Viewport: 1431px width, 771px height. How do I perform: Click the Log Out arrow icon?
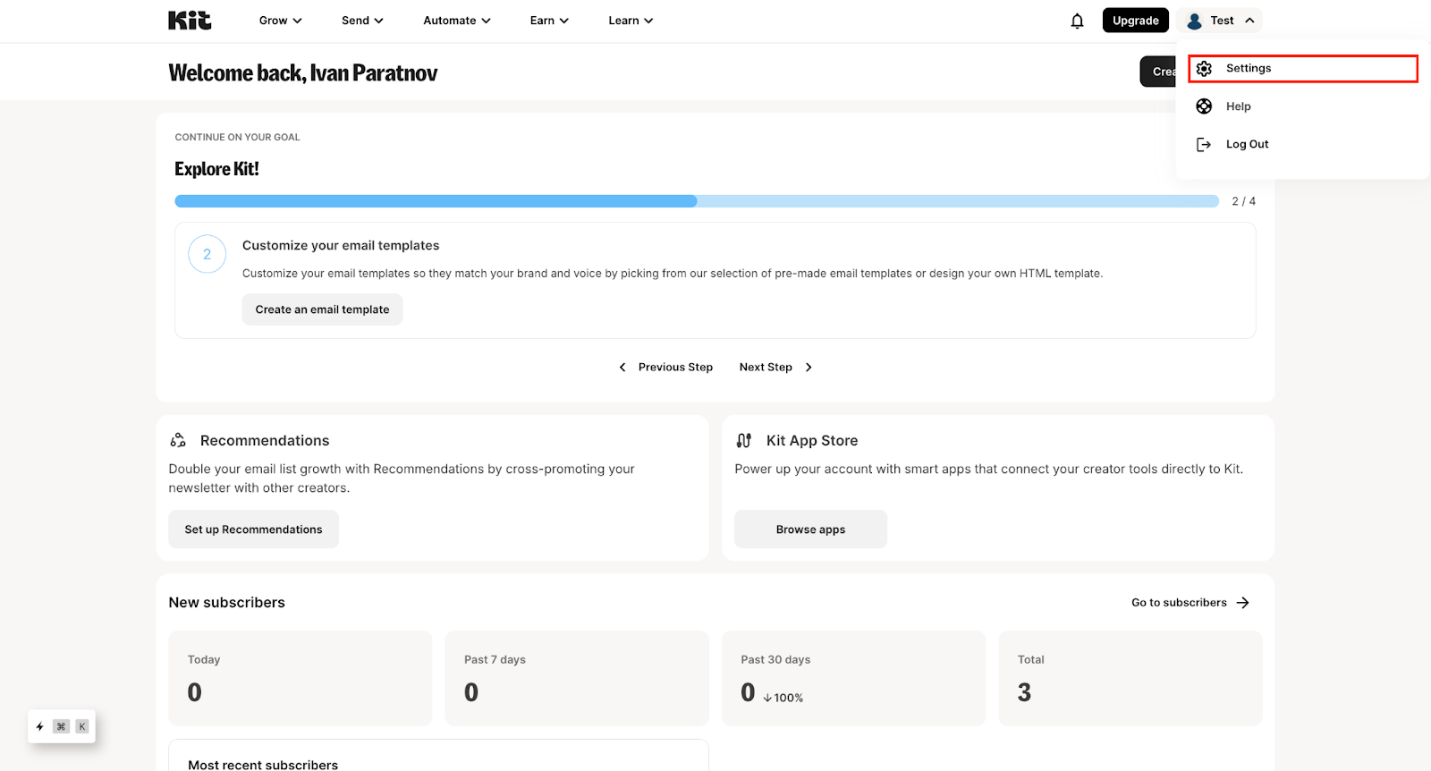coord(1204,143)
